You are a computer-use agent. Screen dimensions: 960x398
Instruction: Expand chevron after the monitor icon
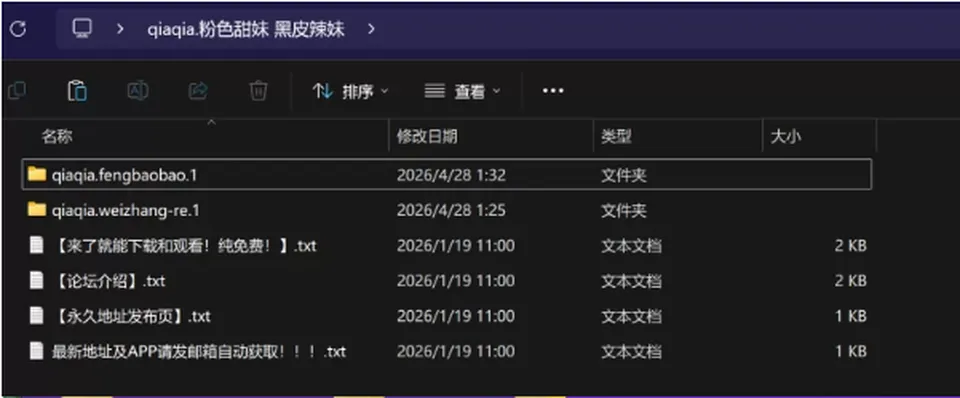click(x=120, y=29)
